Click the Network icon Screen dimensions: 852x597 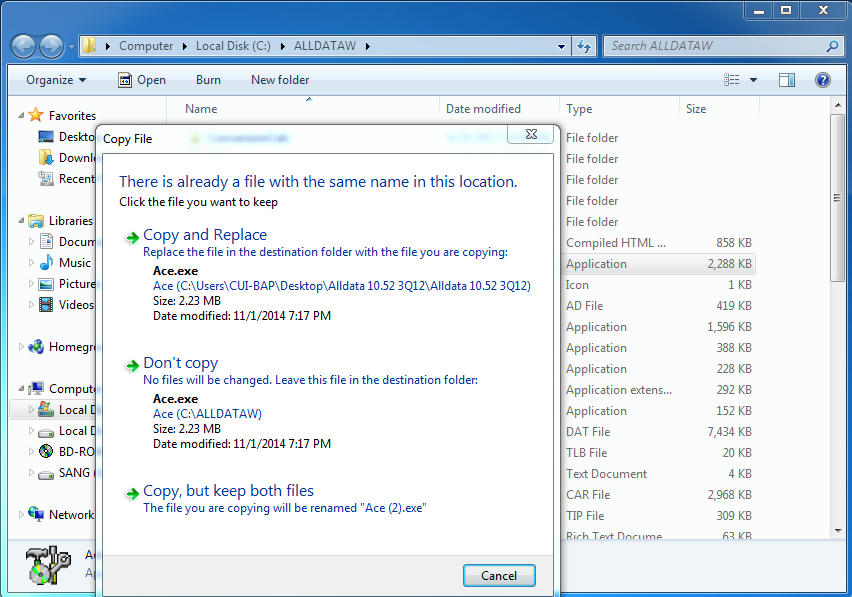[36, 514]
